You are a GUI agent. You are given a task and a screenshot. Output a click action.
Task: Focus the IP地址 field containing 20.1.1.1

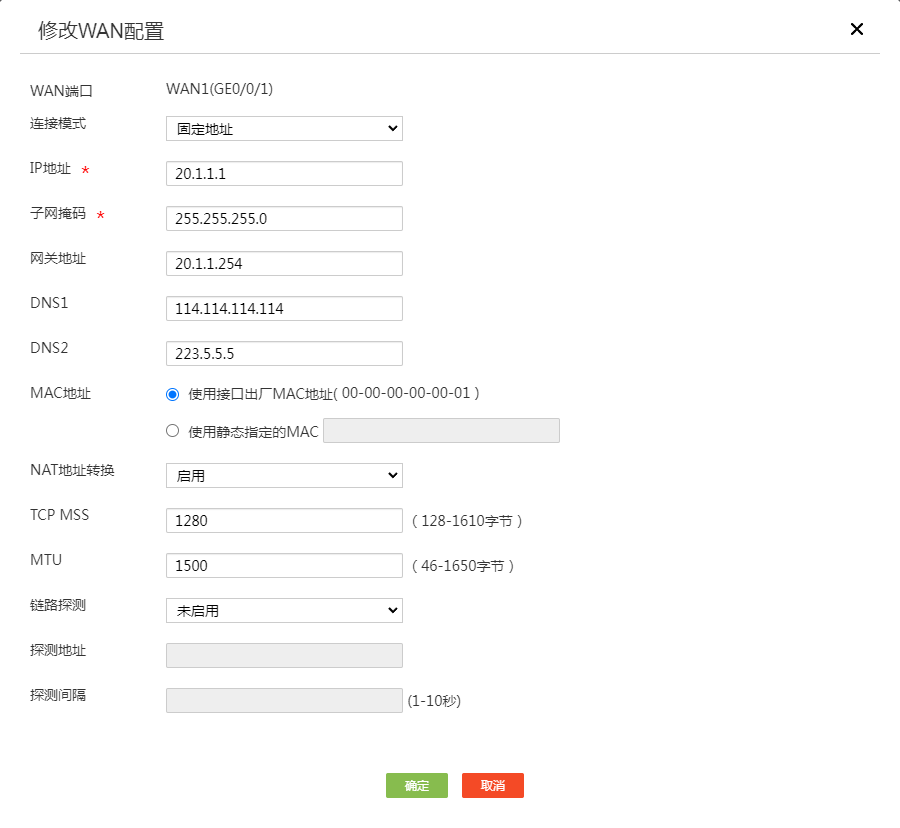point(284,173)
